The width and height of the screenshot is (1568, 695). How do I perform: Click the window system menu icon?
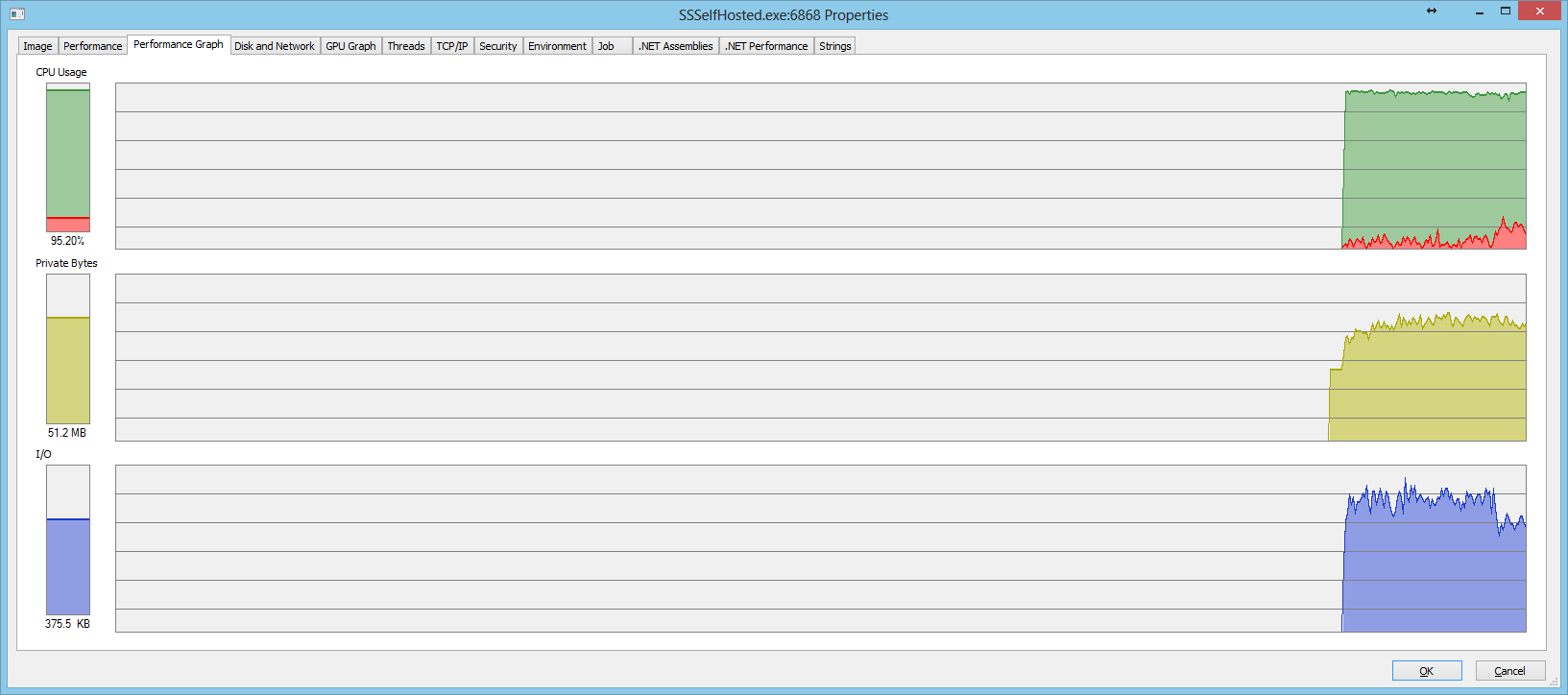pyautogui.click(x=16, y=14)
